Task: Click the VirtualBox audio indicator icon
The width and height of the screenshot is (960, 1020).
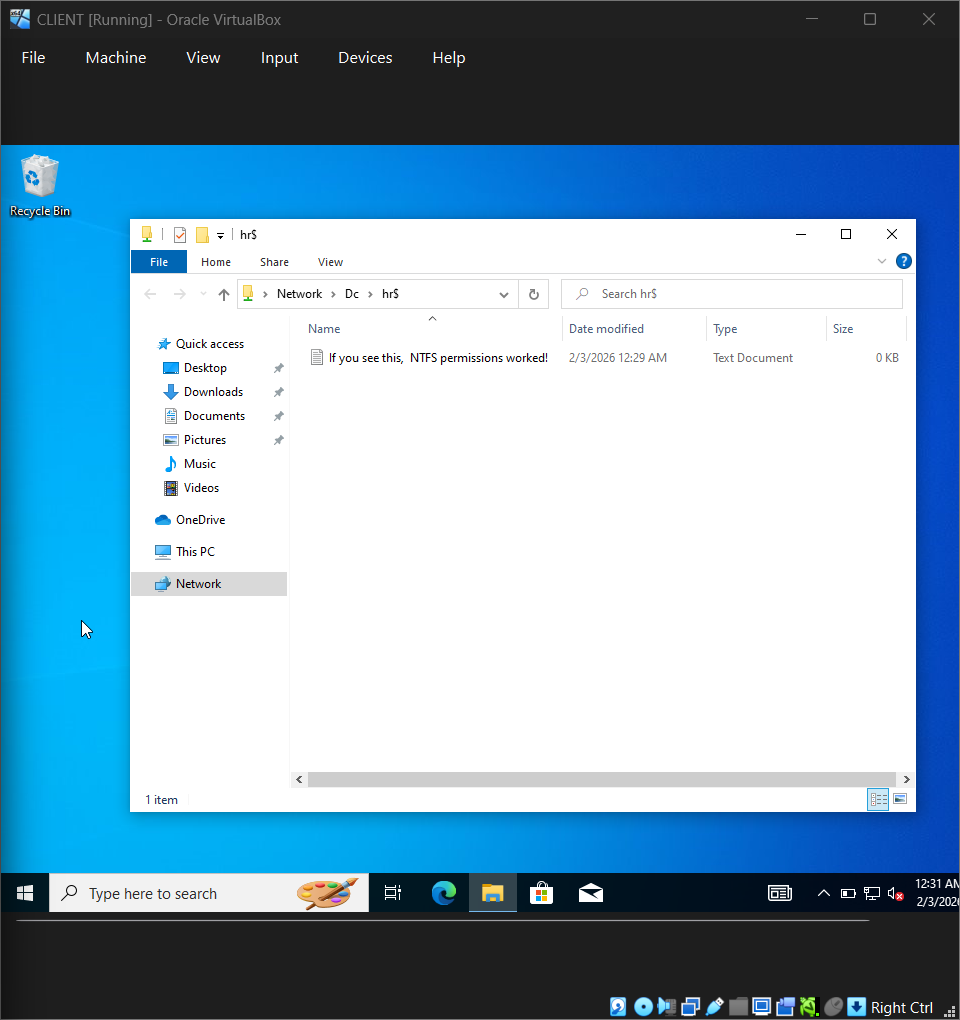Action: [667, 1006]
